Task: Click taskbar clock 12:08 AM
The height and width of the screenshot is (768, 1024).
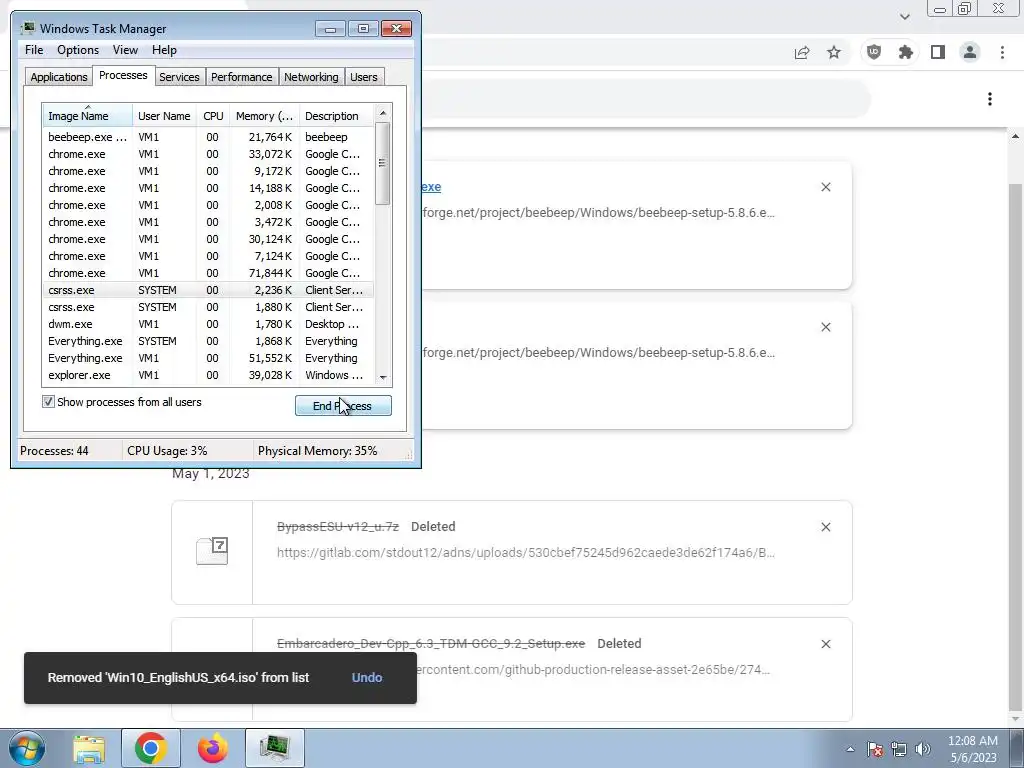Action: (x=973, y=741)
